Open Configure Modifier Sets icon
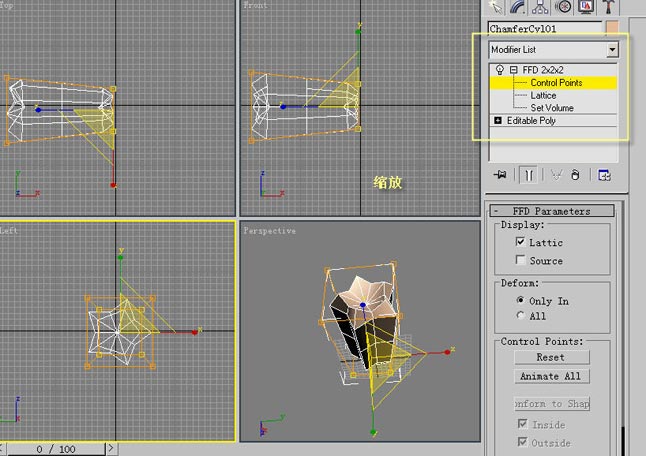This screenshot has height=456, width=646. click(604, 175)
